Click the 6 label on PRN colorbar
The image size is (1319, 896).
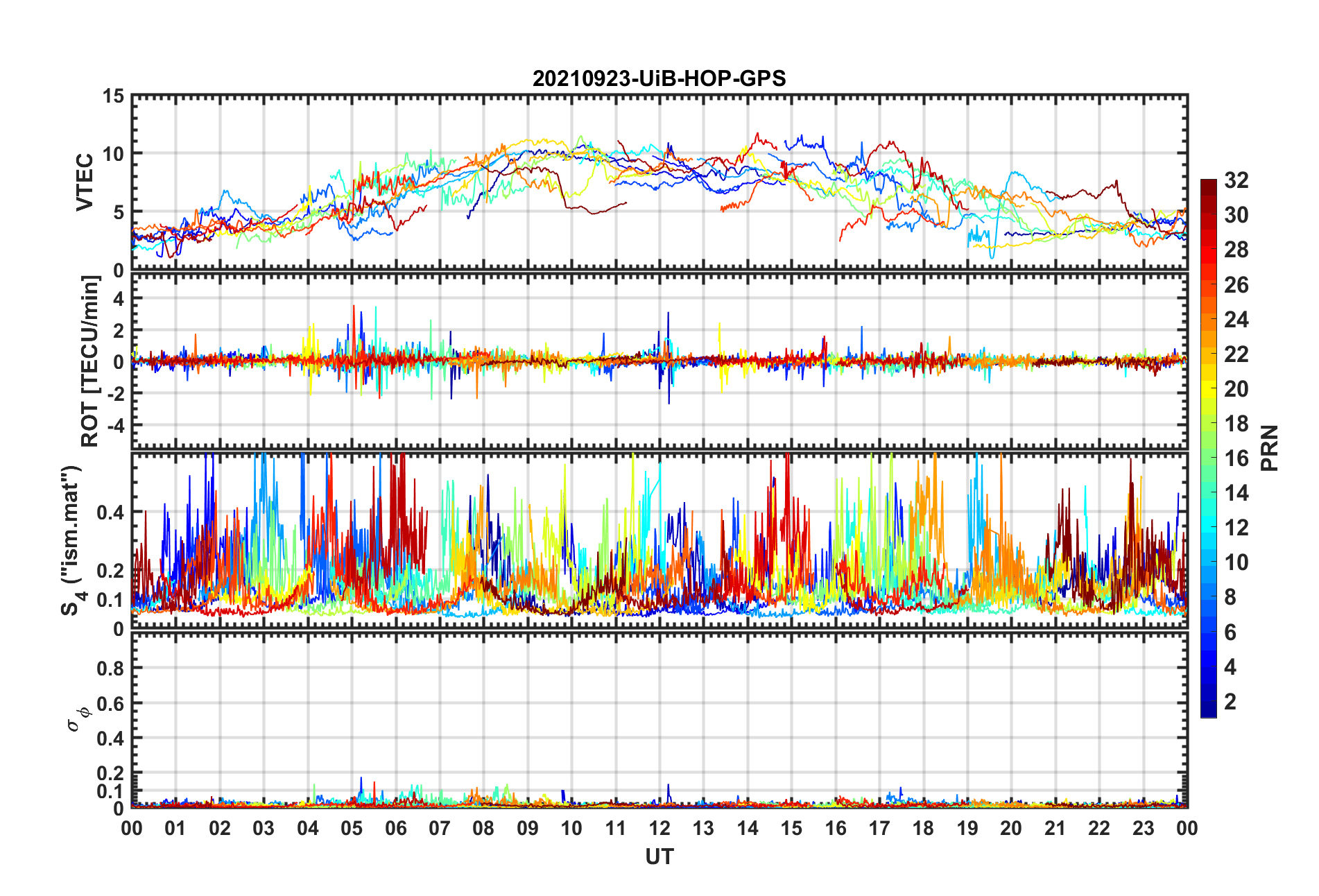[x=1230, y=632]
